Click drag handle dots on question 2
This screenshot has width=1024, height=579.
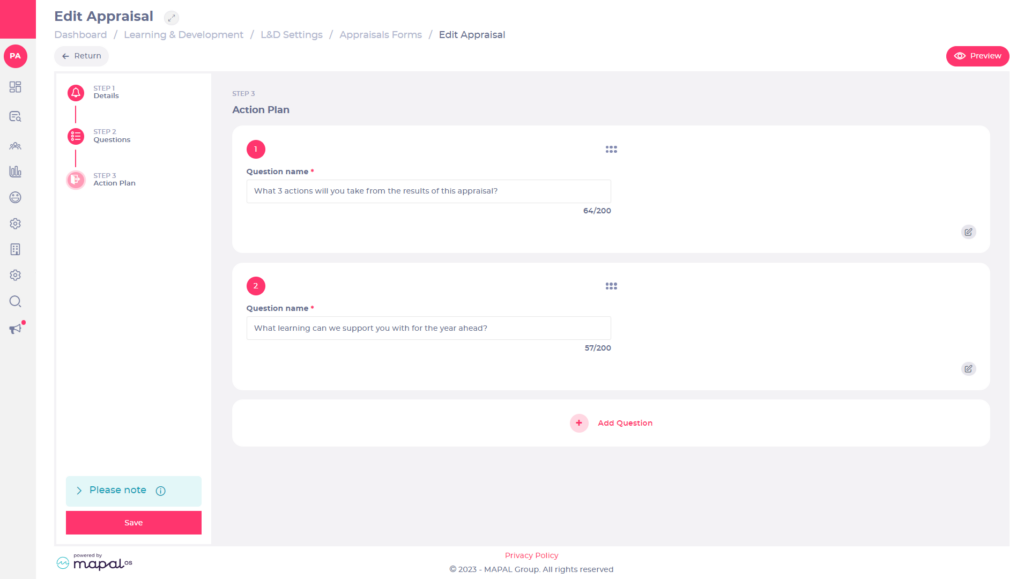611,286
